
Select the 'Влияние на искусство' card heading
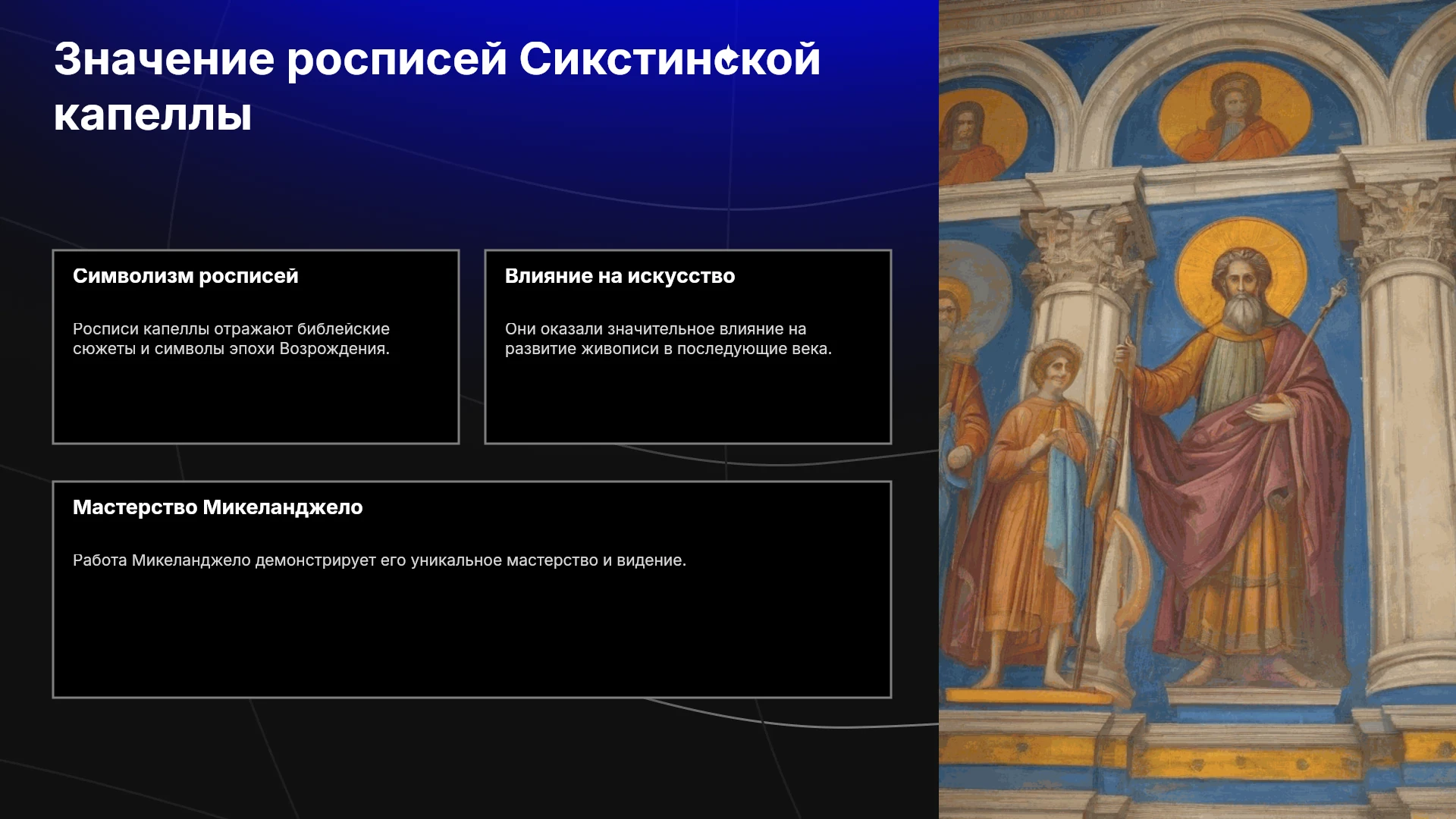[620, 276]
